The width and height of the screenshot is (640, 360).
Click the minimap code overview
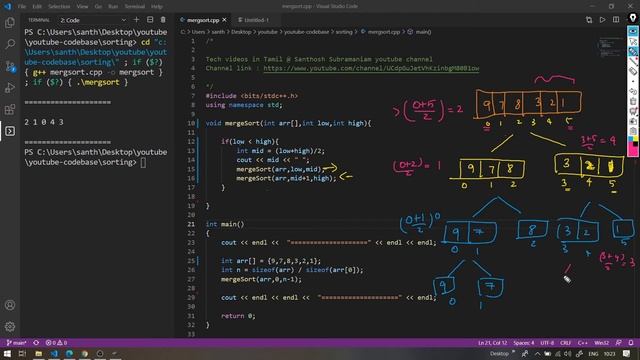click(x=610, y=48)
